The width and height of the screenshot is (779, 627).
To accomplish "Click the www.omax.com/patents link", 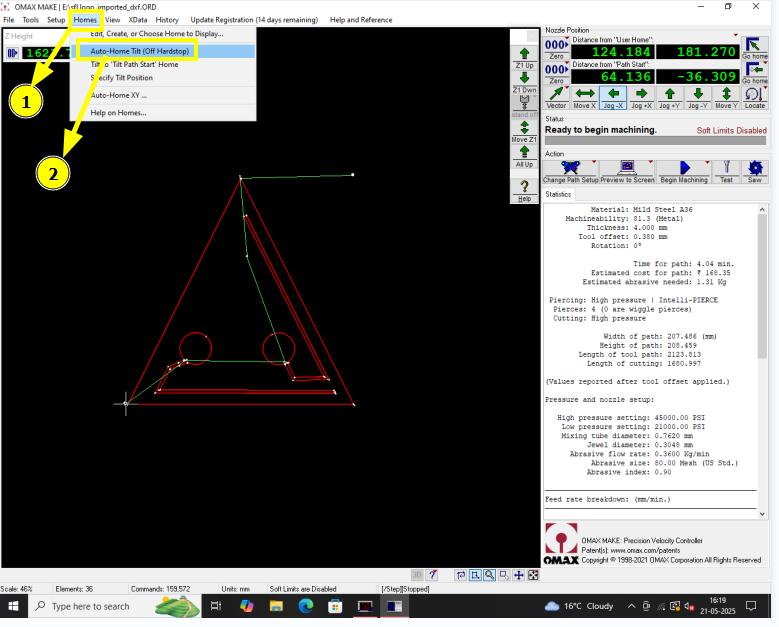I will point(645,550).
